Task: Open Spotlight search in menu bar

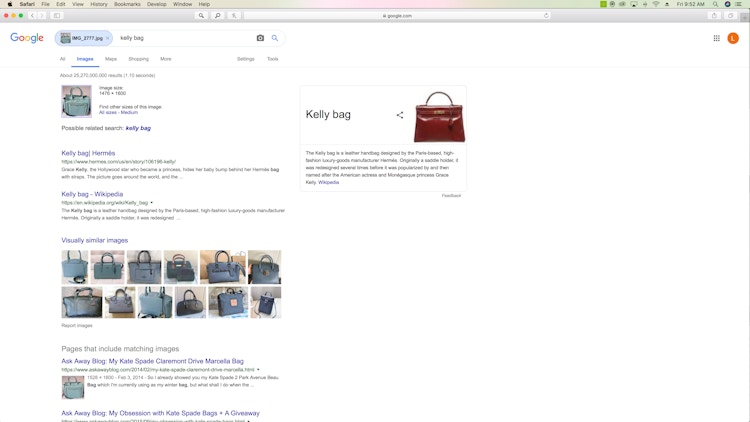Action: point(716,4)
